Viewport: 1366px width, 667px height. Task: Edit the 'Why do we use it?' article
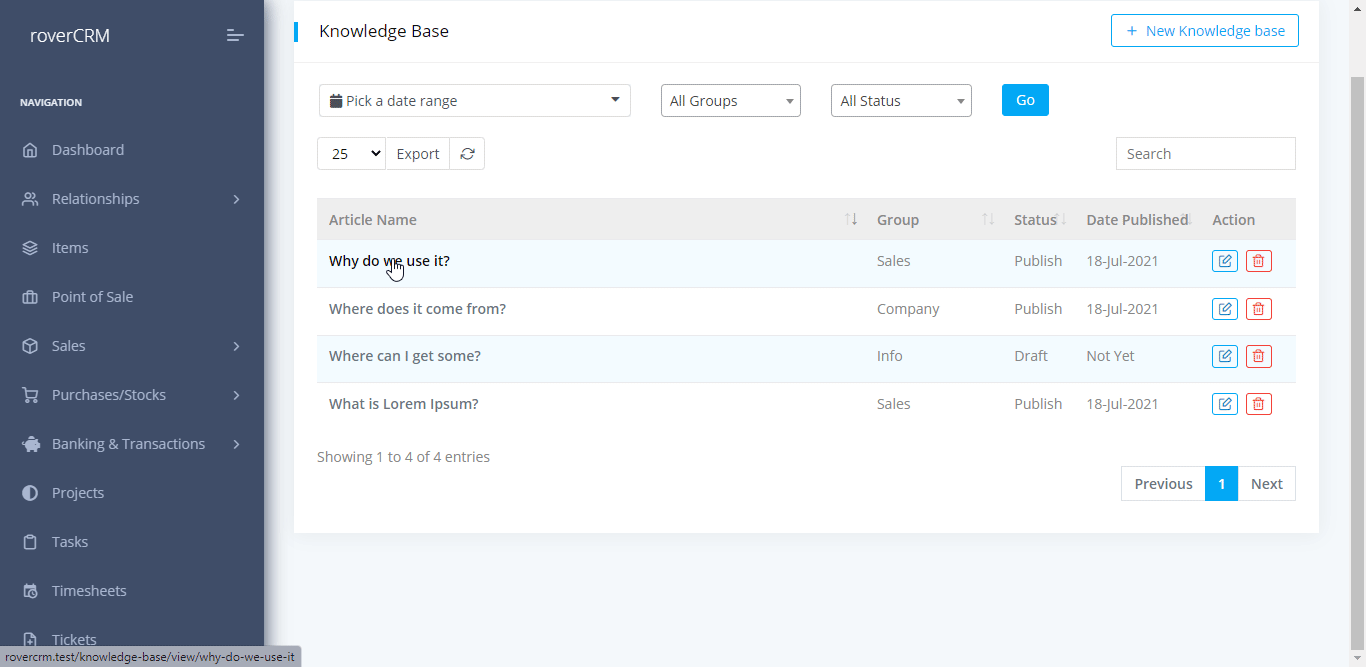pyautogui.click(x=1224, y=261)
